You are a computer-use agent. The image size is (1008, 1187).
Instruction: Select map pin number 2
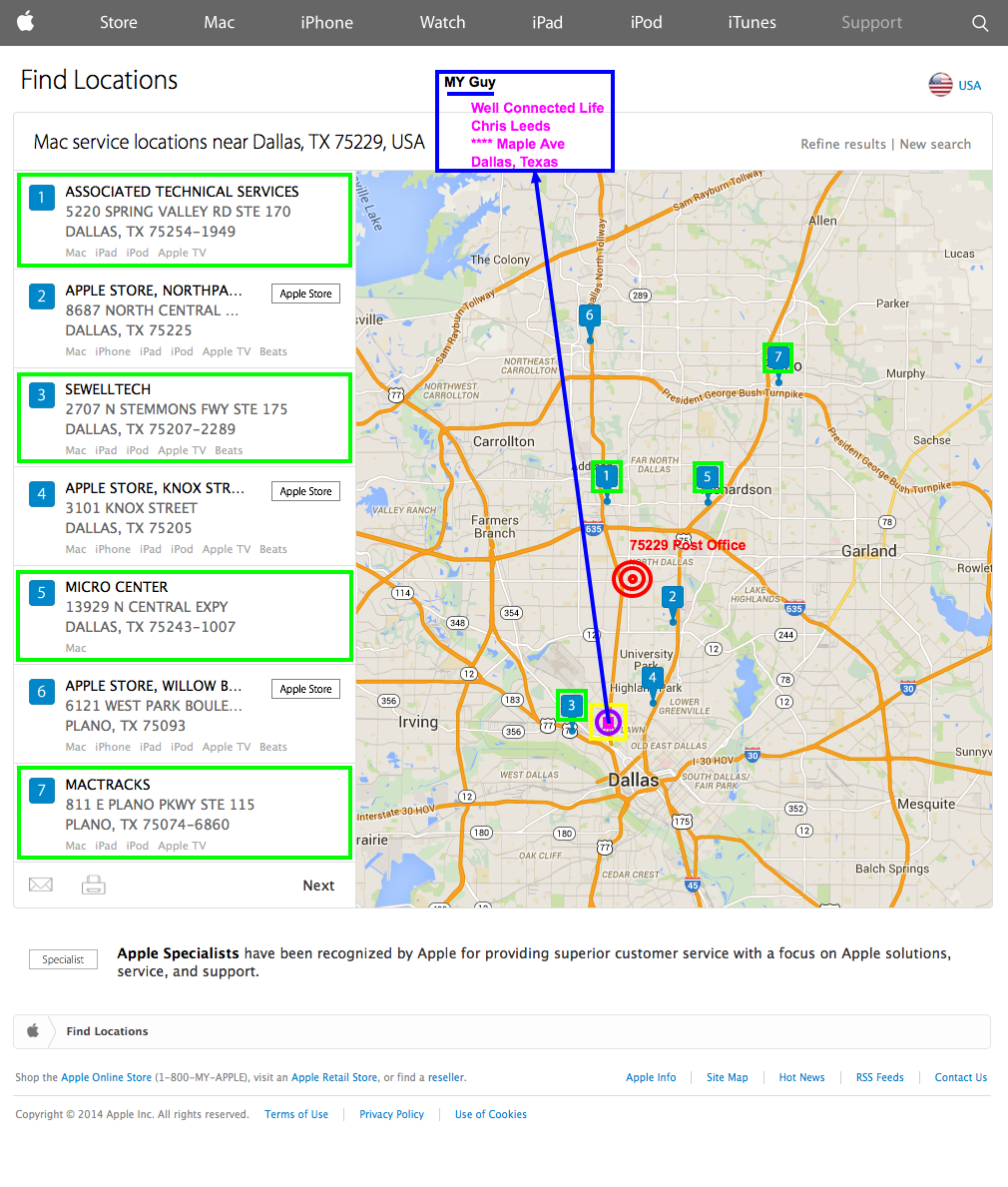pyautogui.click(x=672, y=597)
